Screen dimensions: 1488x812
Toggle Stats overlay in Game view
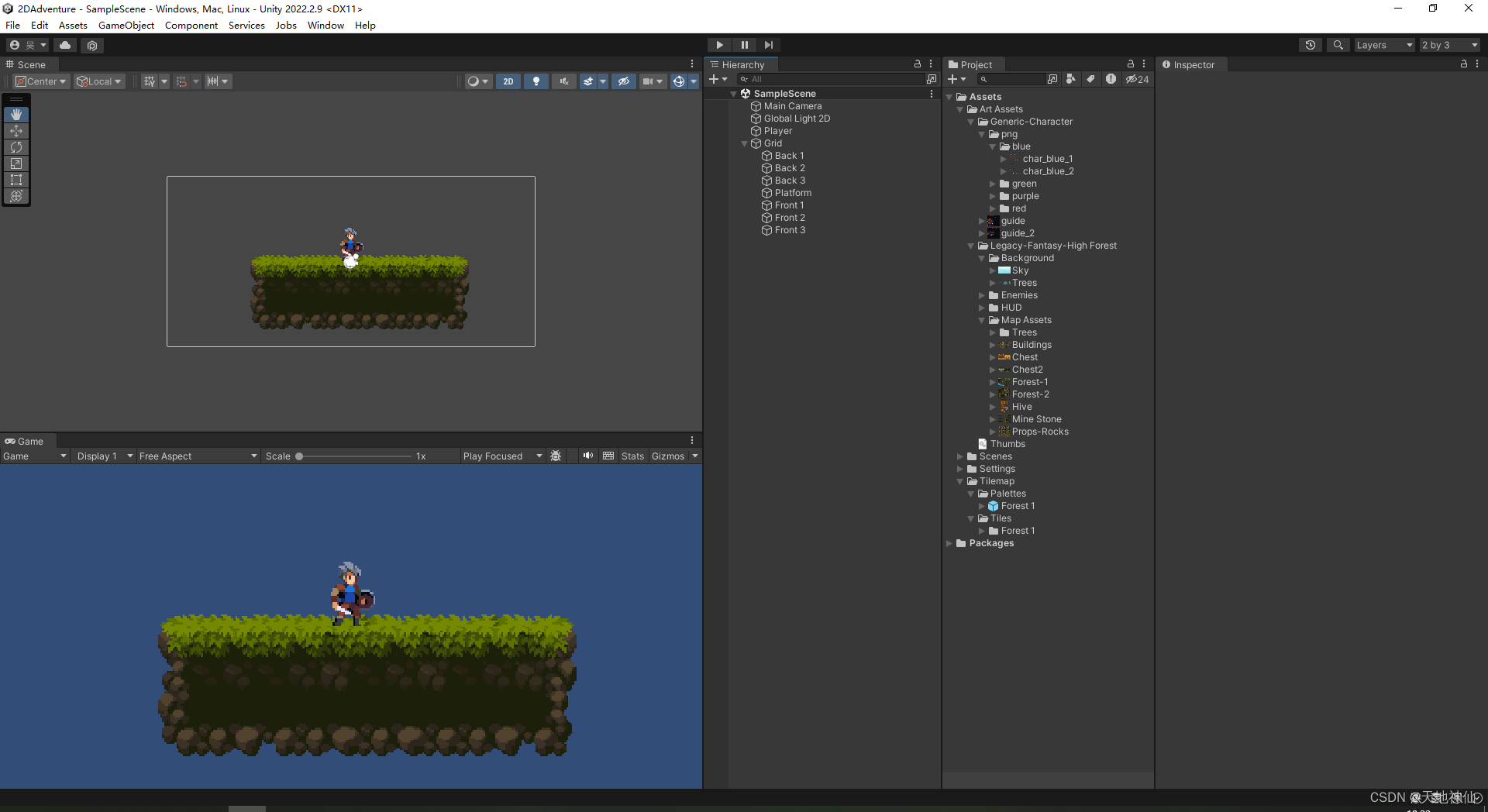[x=632, y=456]
